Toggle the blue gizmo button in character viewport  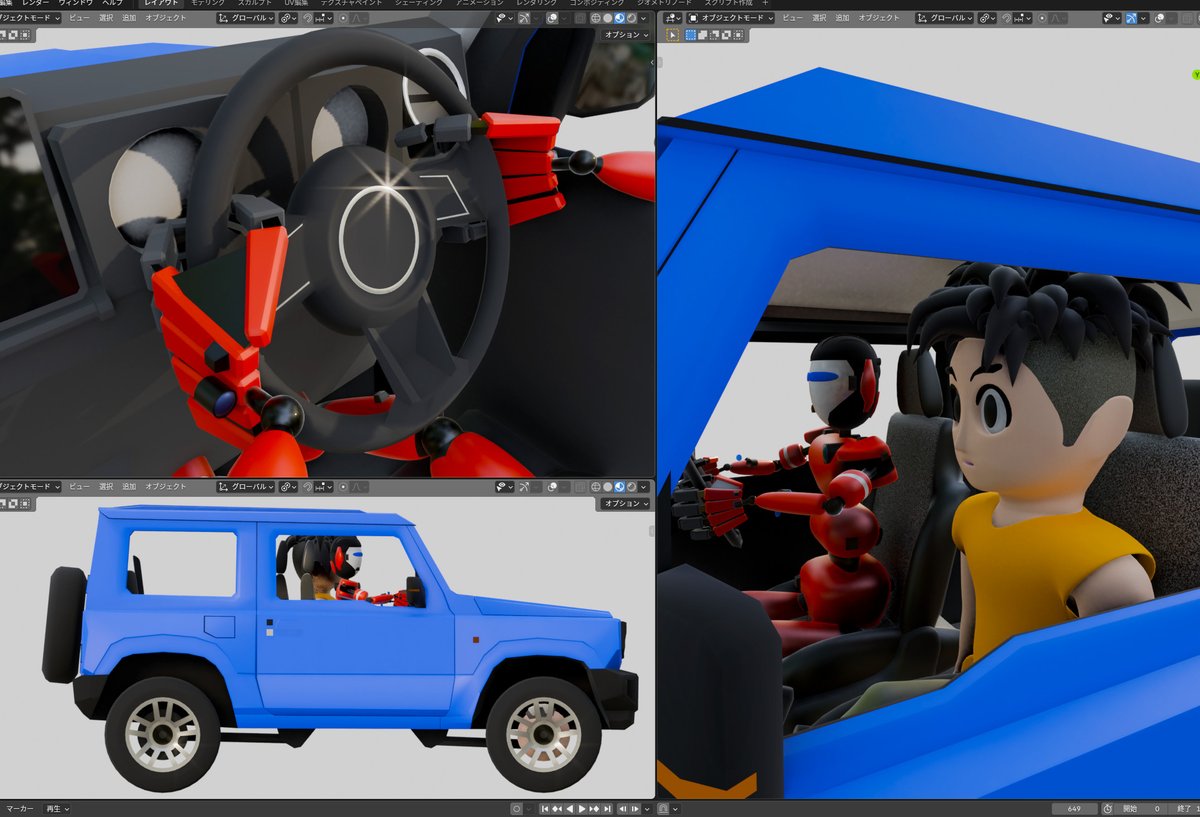click(1131, 18)
